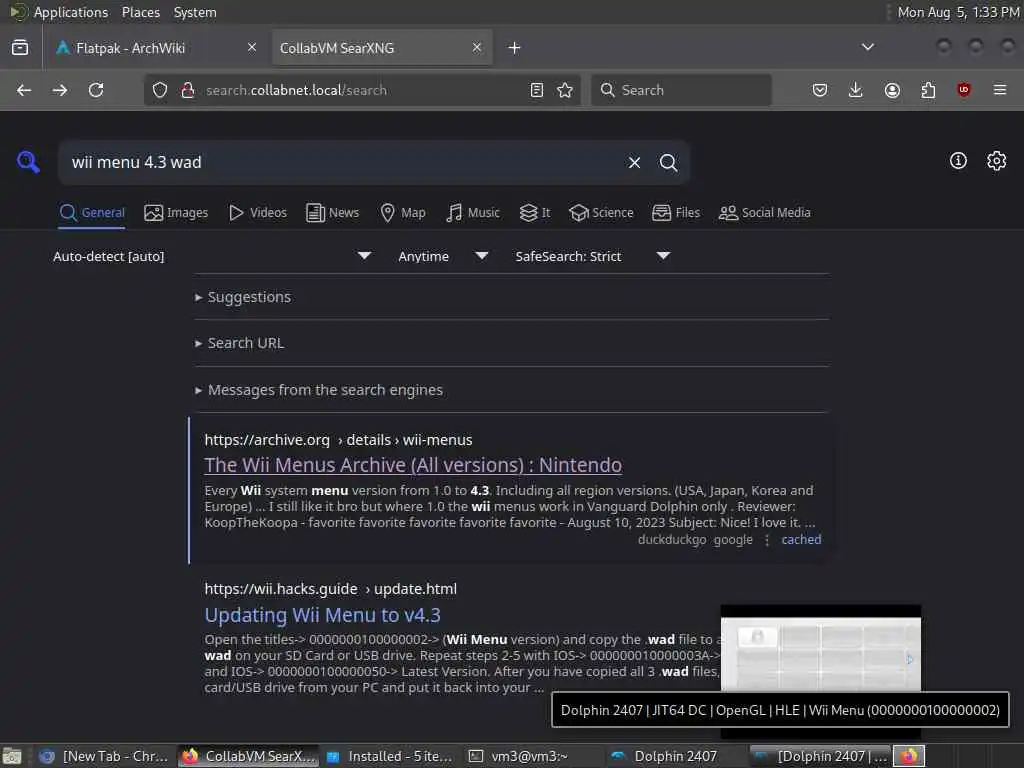The width and height of the screenshot is (1024, 768).
Task: Open the Firefox hamburger menu
Action: [x=1000, y=90]
